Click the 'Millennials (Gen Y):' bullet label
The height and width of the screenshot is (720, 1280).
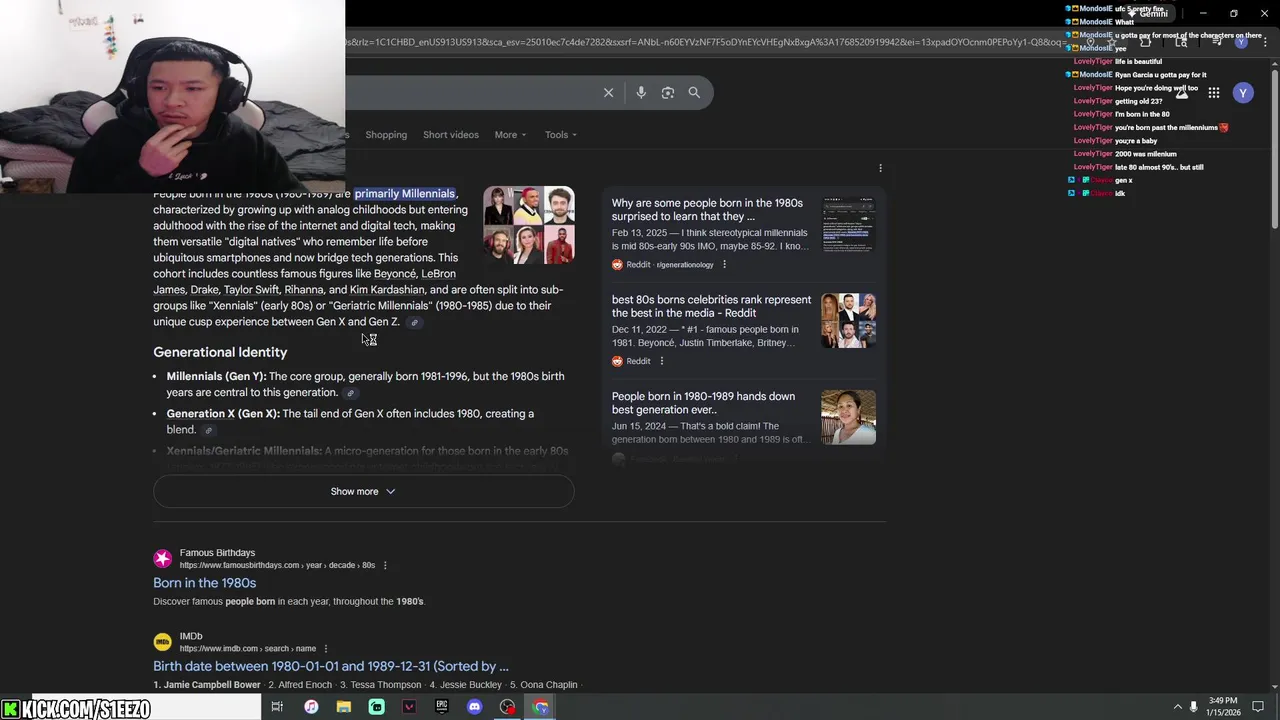(x=216, y=377)
